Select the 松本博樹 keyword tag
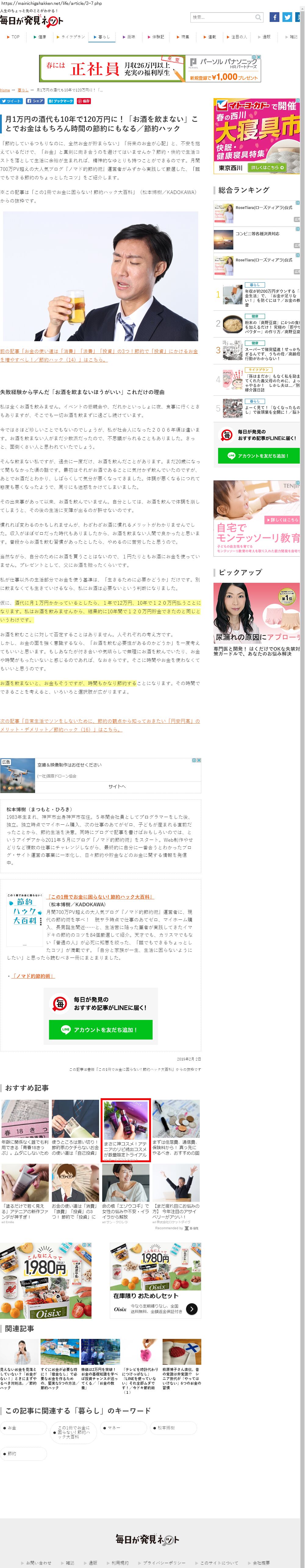305x1568 pixels. point(174,1427)
